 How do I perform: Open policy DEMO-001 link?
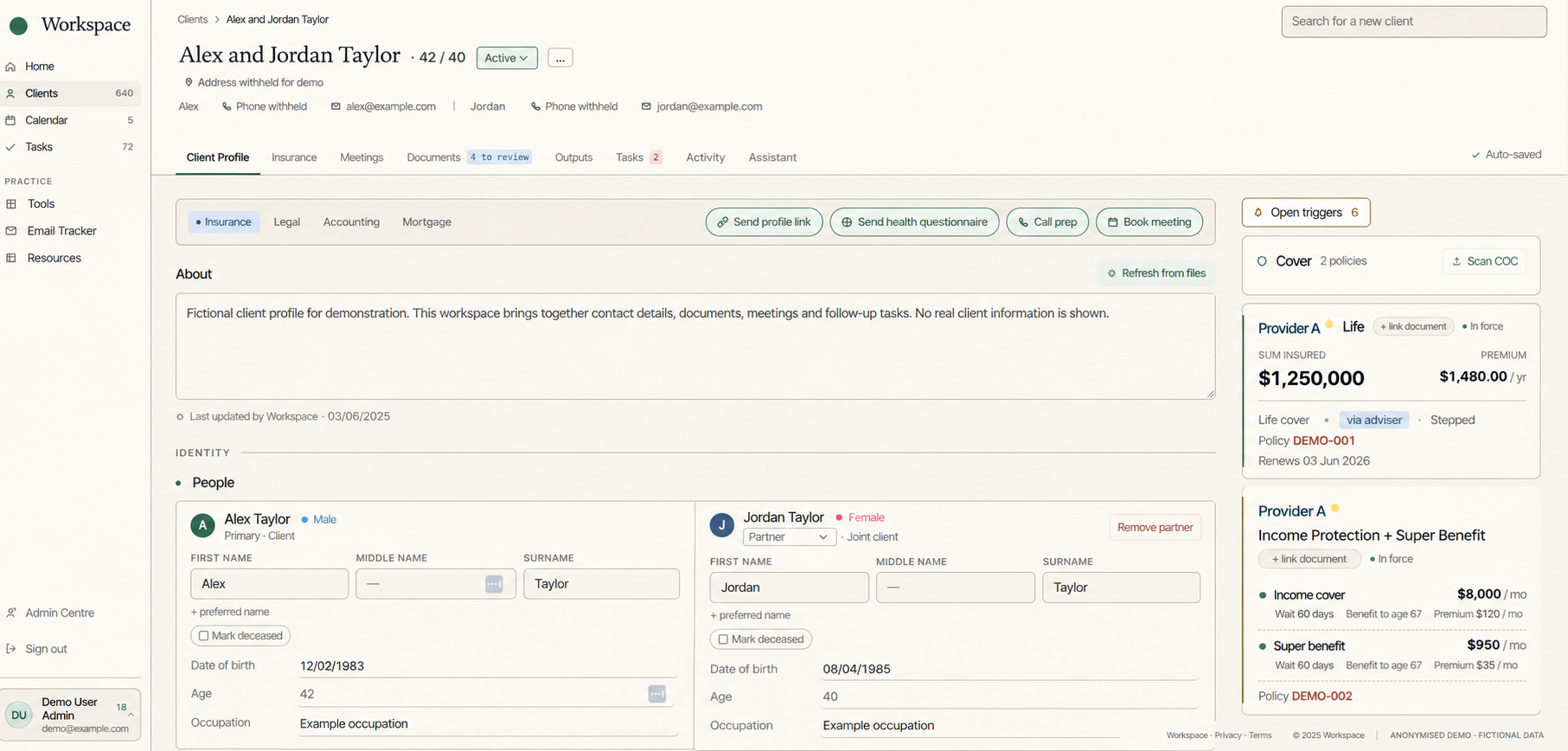click(1324, 440)
